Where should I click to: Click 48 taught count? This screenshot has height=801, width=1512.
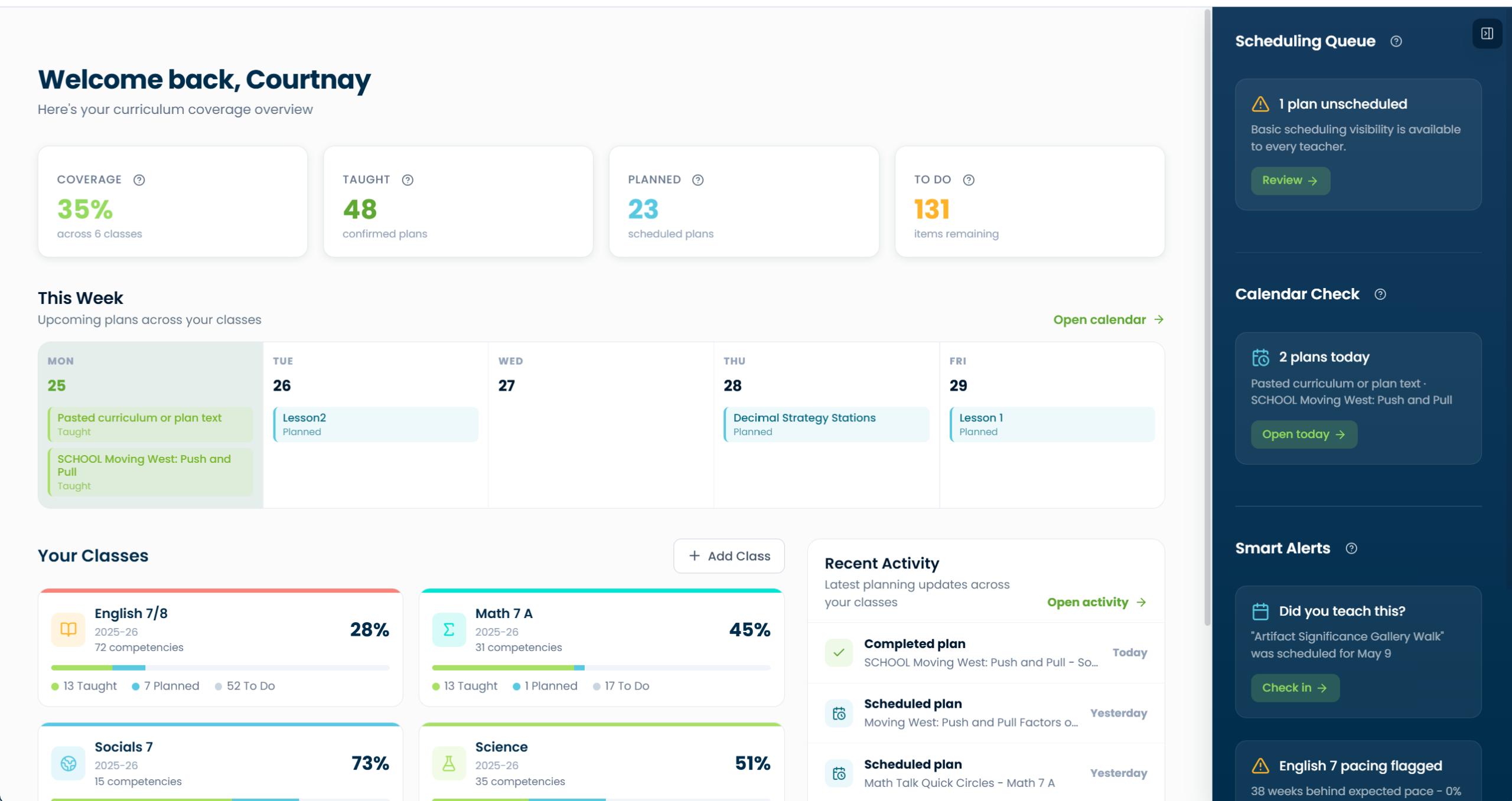pos(360,209)
